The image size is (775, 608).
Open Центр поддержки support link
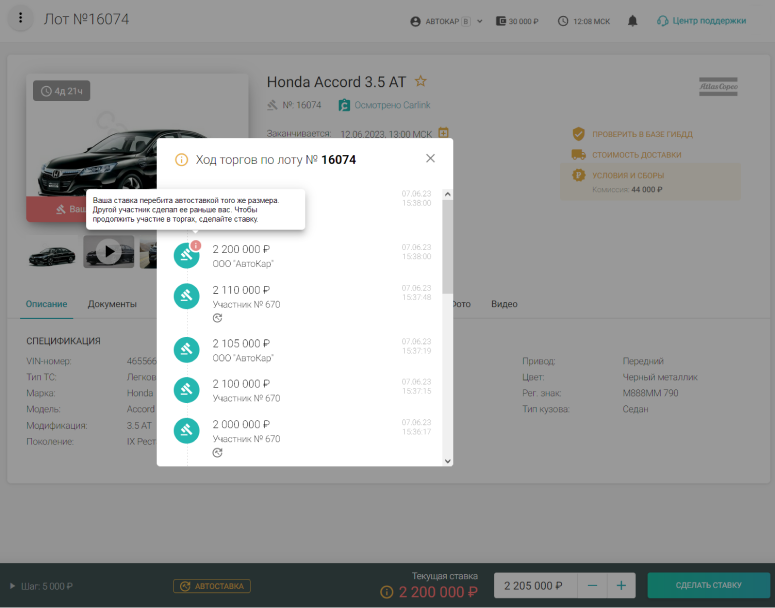[x=701, y=20]
